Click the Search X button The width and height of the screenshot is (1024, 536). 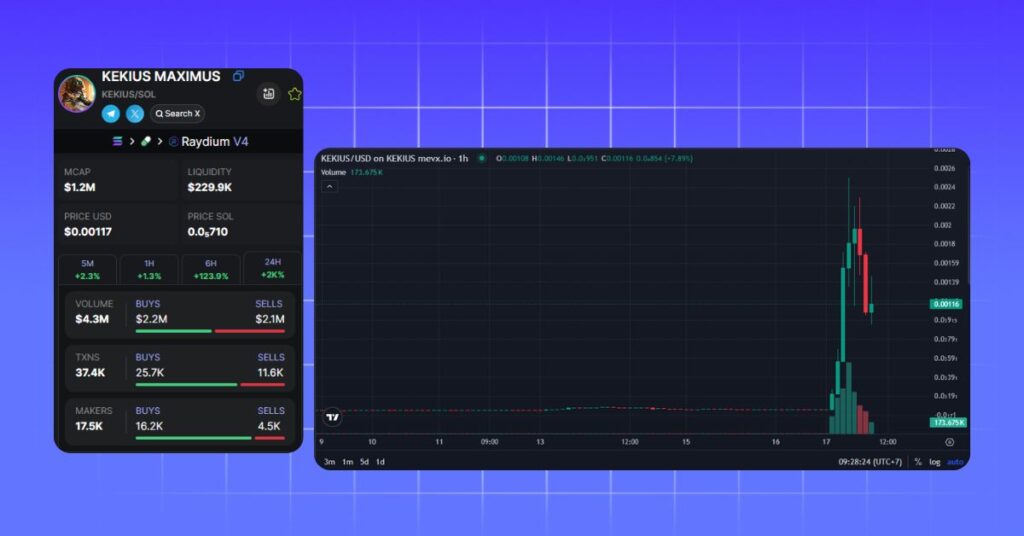[x=178, y=114]
